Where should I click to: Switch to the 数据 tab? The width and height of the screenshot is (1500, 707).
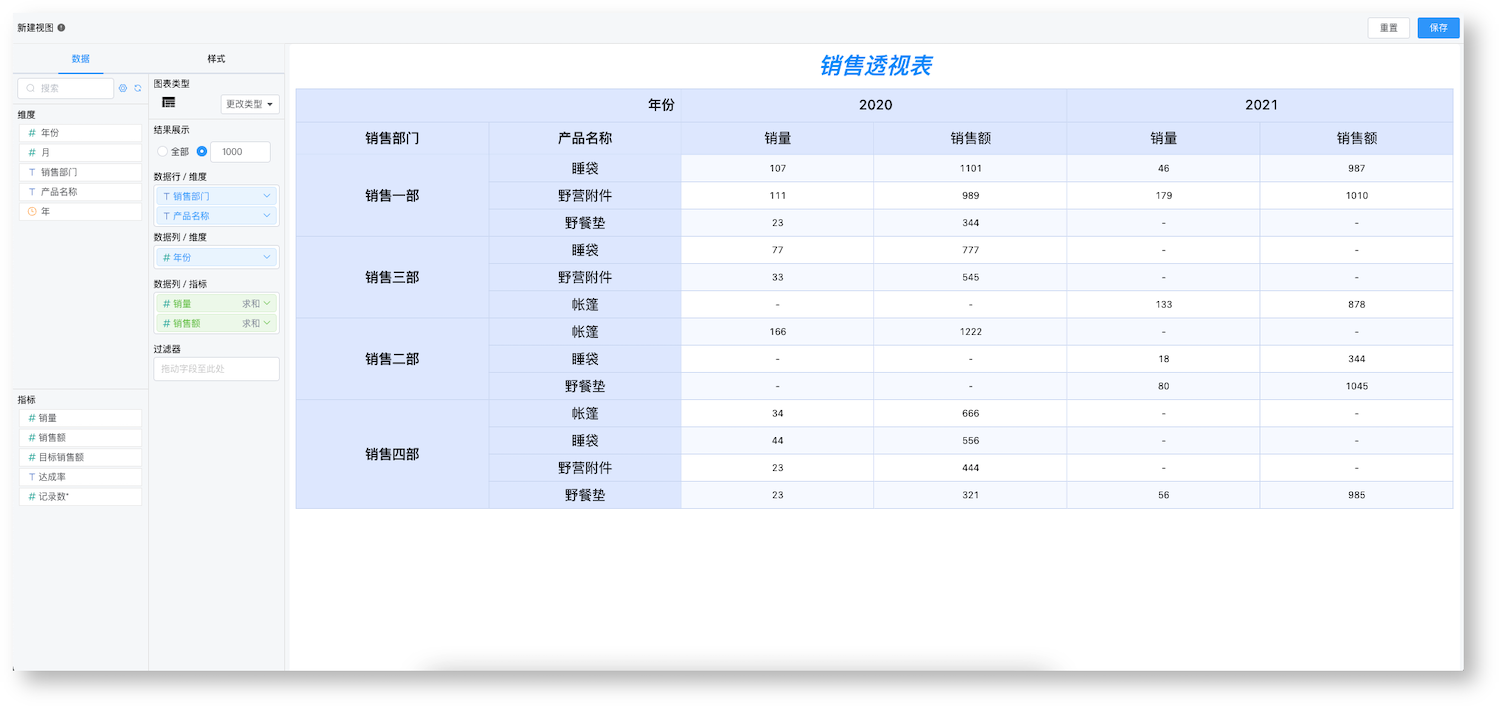coord(81,58)
